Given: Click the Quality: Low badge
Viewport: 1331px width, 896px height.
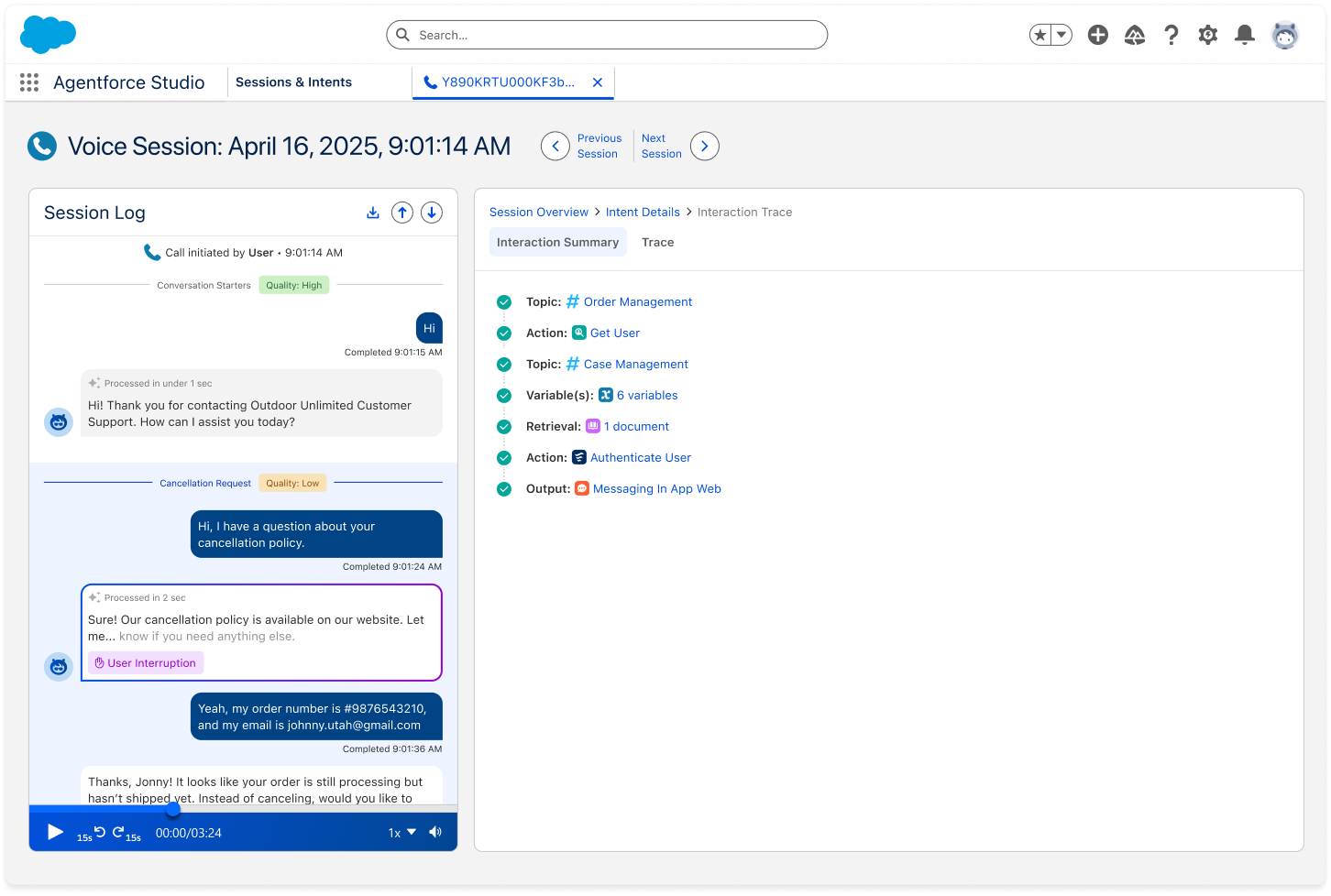Looking at the screenshot, I should point(292,483).
